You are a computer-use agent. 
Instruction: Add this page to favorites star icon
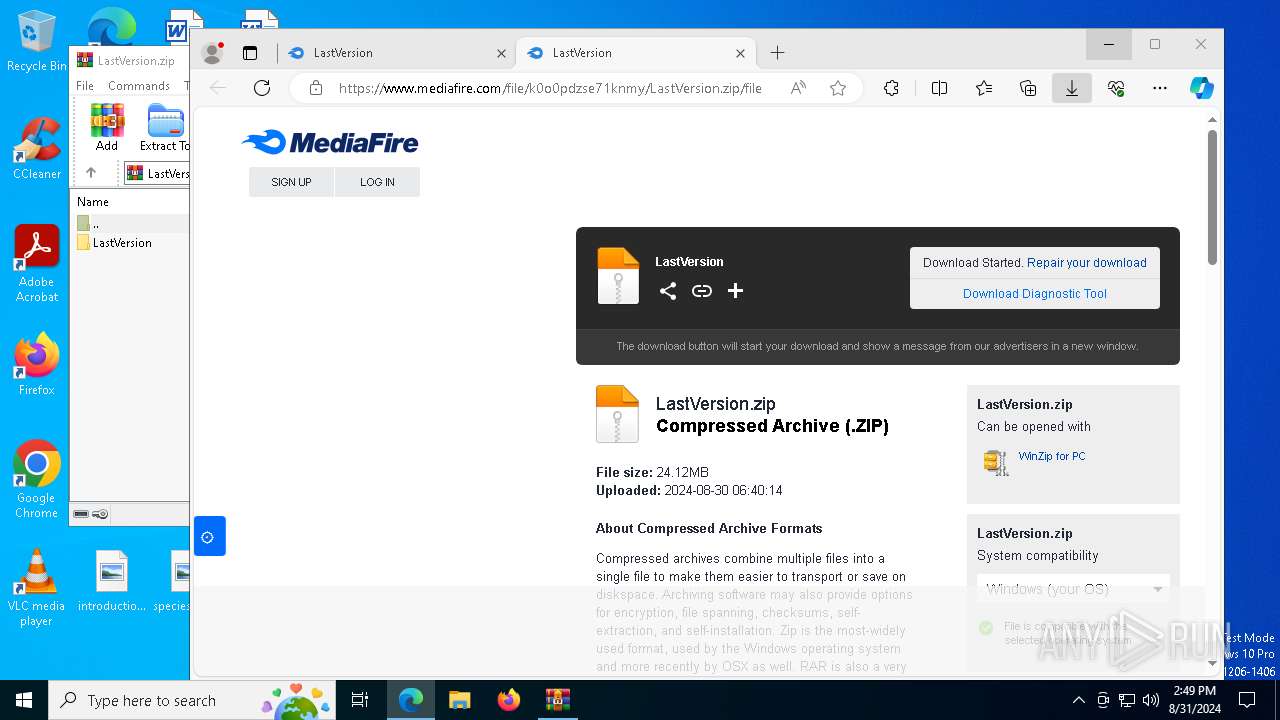[838, 88]
